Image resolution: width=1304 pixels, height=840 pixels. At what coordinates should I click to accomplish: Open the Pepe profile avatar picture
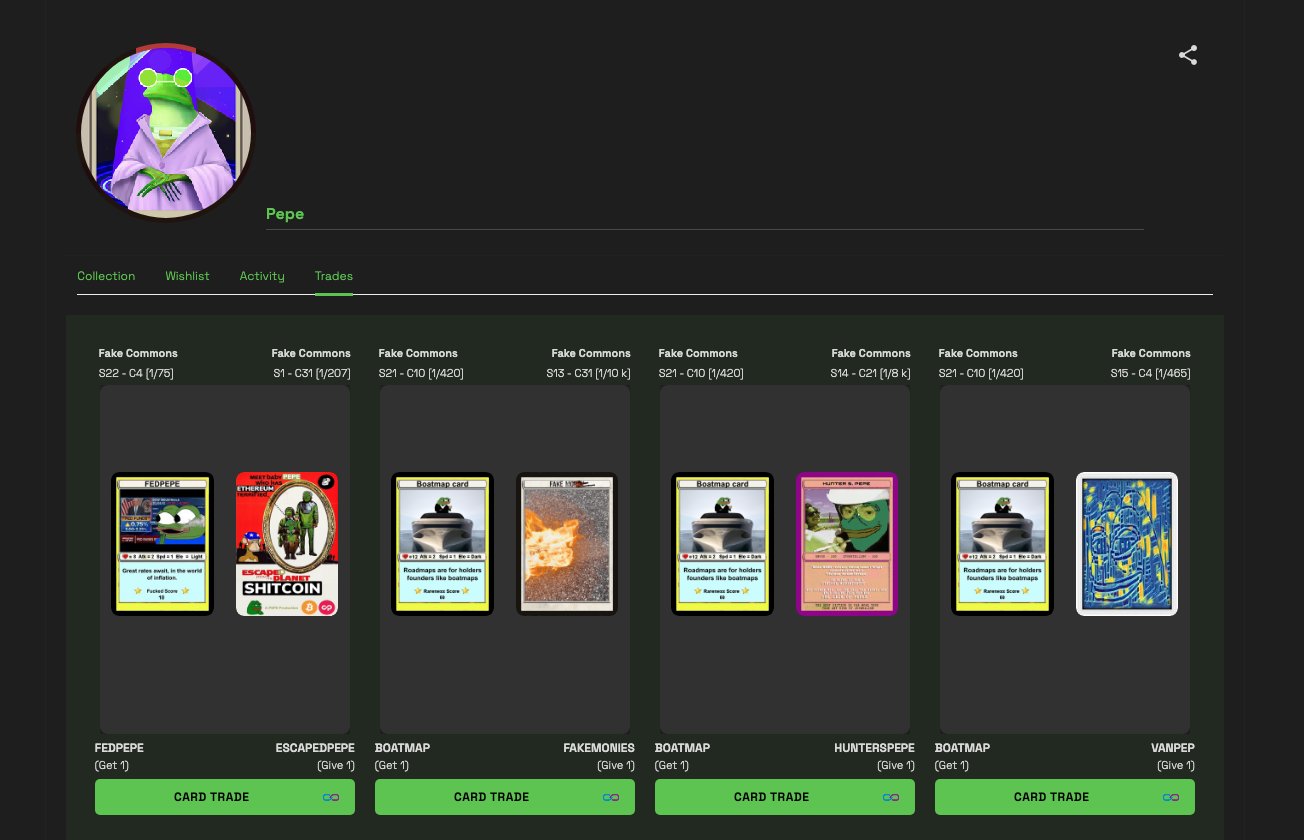166,132
